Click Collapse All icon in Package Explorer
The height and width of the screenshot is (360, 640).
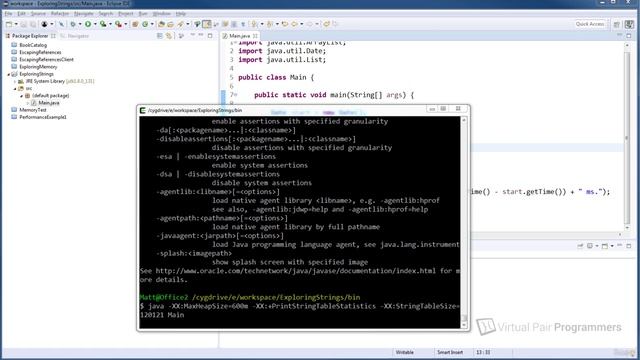click(160, 36)
